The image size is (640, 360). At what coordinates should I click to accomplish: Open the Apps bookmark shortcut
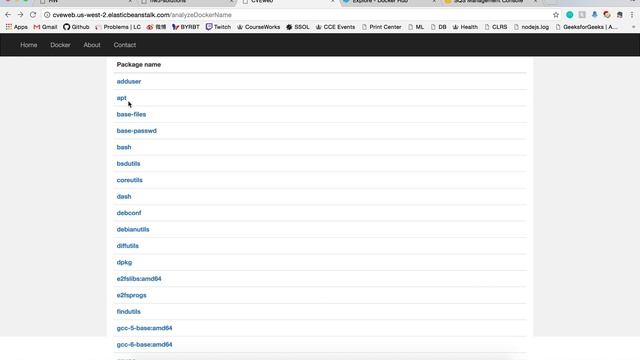[x=16, y=27]
